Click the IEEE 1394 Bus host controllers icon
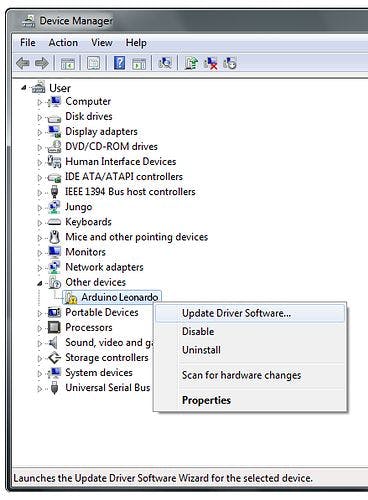Image resolution: width=368 pixels, height=500 pixels. pyautogui.click(x=54, y=192)
